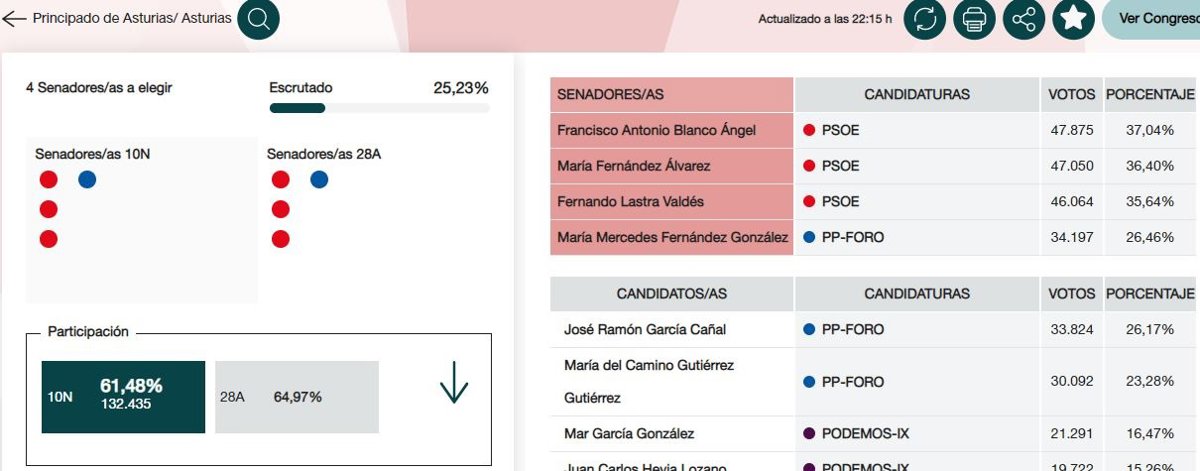1200x471 pixels.
Task: Click the participation down arrow icon
Action: click(x=454, y=383)
